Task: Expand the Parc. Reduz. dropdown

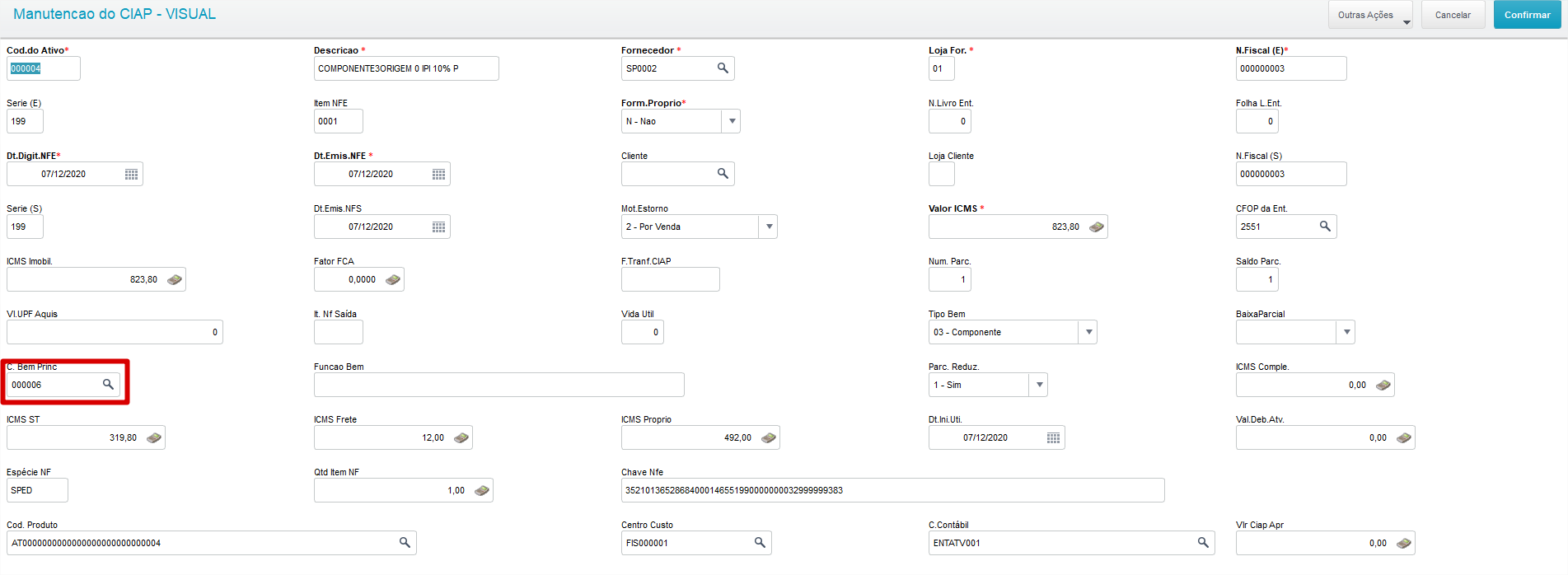Action: coord(1039,385)
